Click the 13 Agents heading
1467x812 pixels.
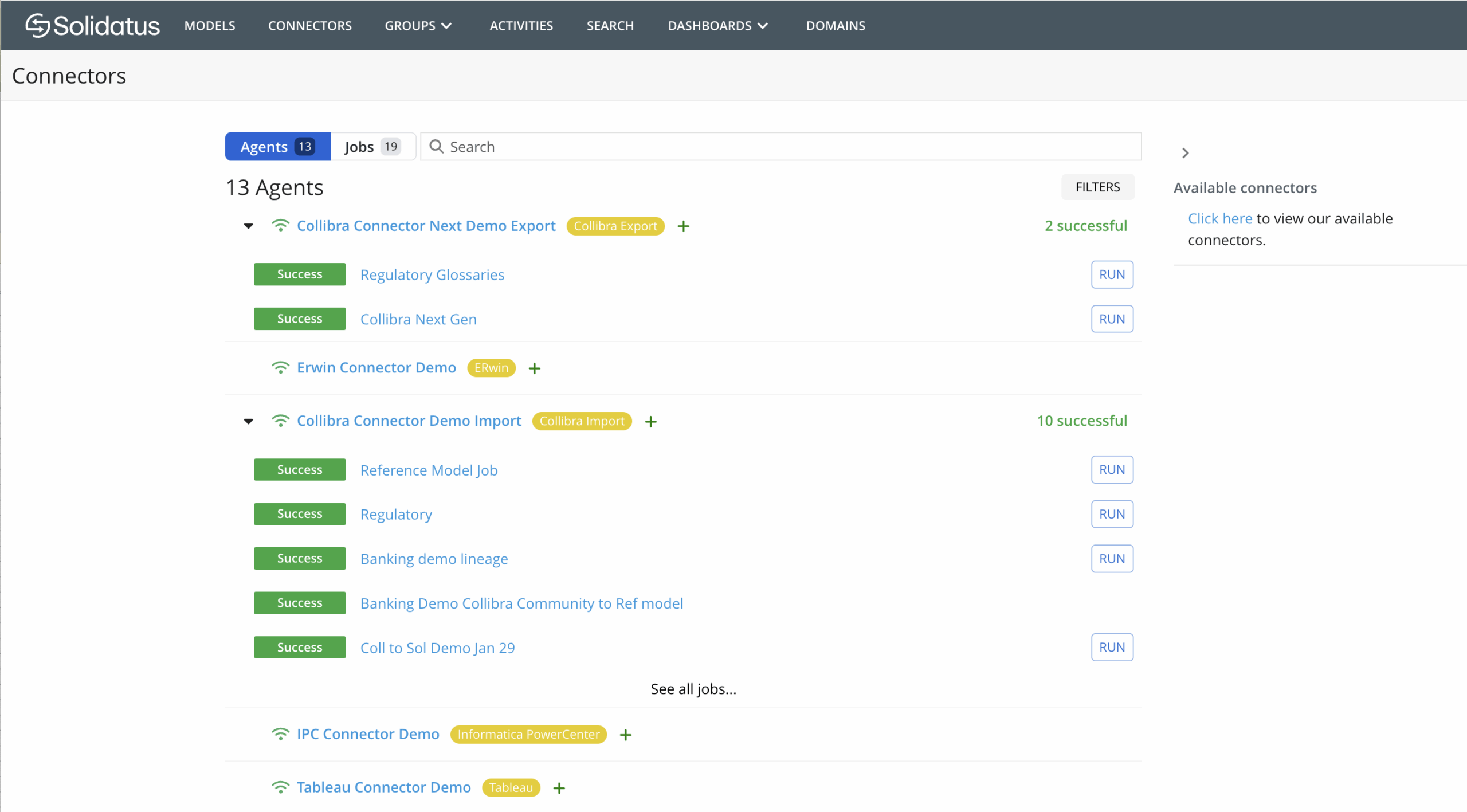pos(274,188)
